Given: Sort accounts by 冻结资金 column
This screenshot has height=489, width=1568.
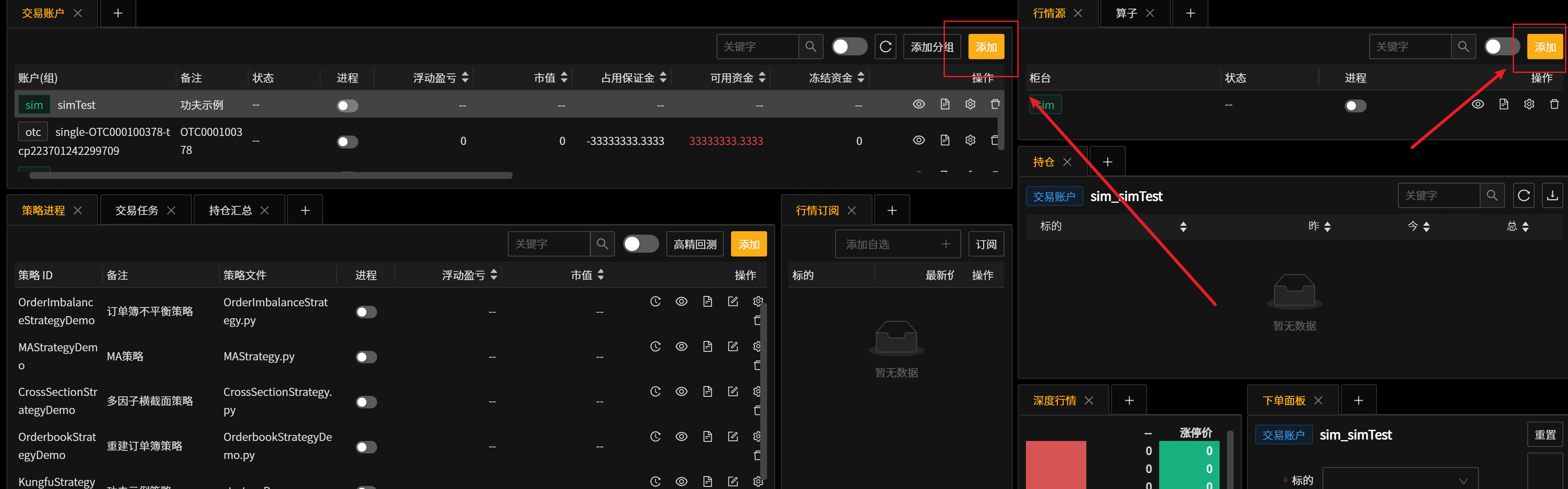Looking at the screenshot, I should 860,77.
